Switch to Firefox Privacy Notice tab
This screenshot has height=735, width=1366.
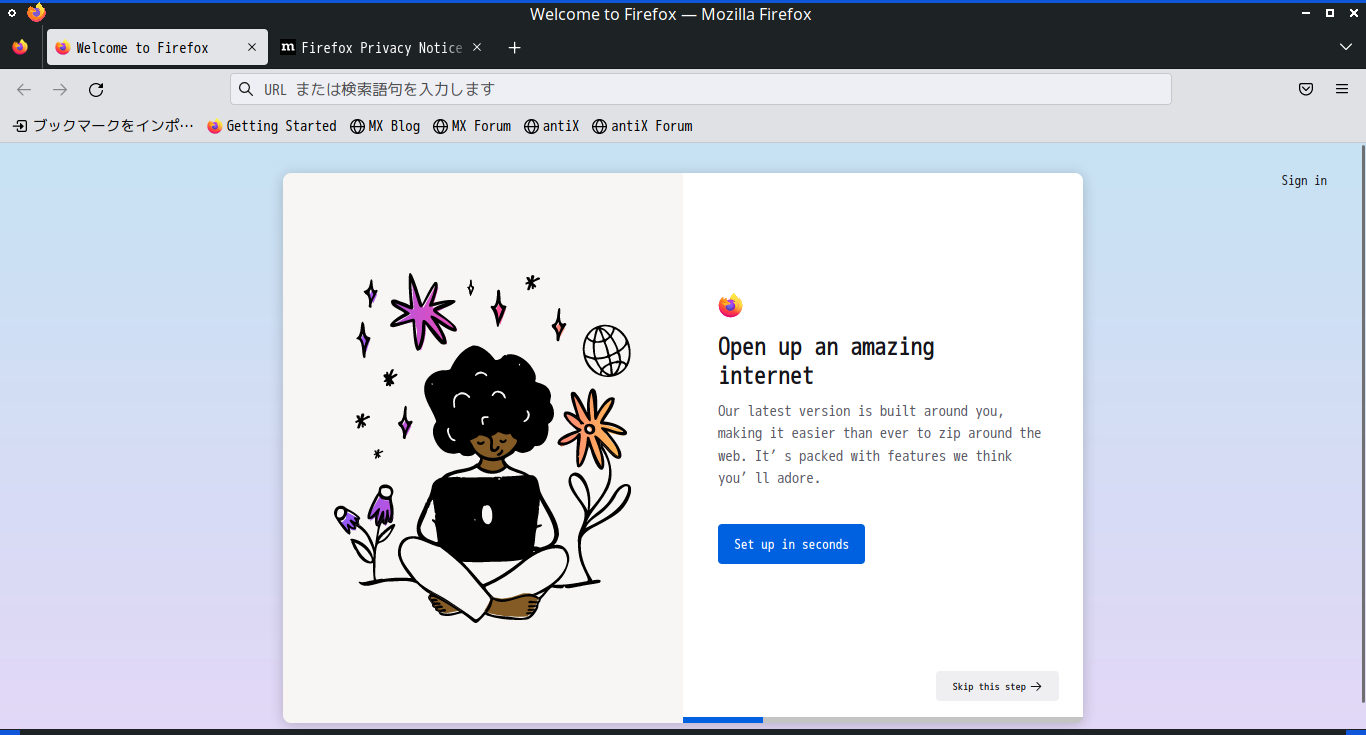382,47
